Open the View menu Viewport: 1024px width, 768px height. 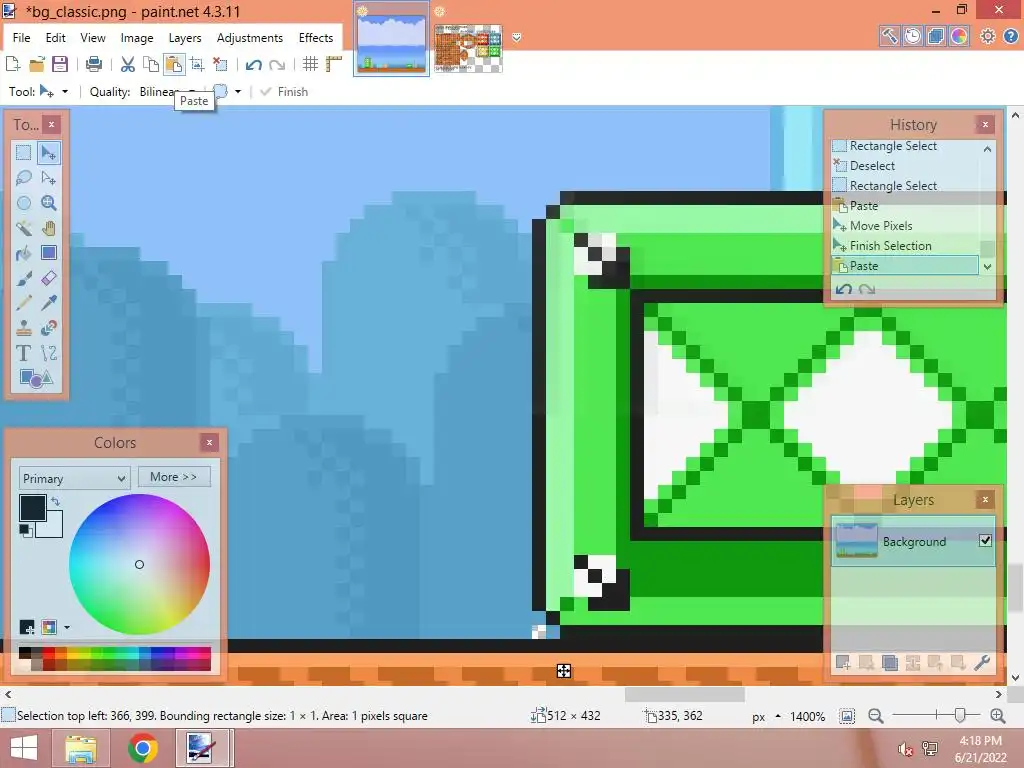[x=93, y=38]
